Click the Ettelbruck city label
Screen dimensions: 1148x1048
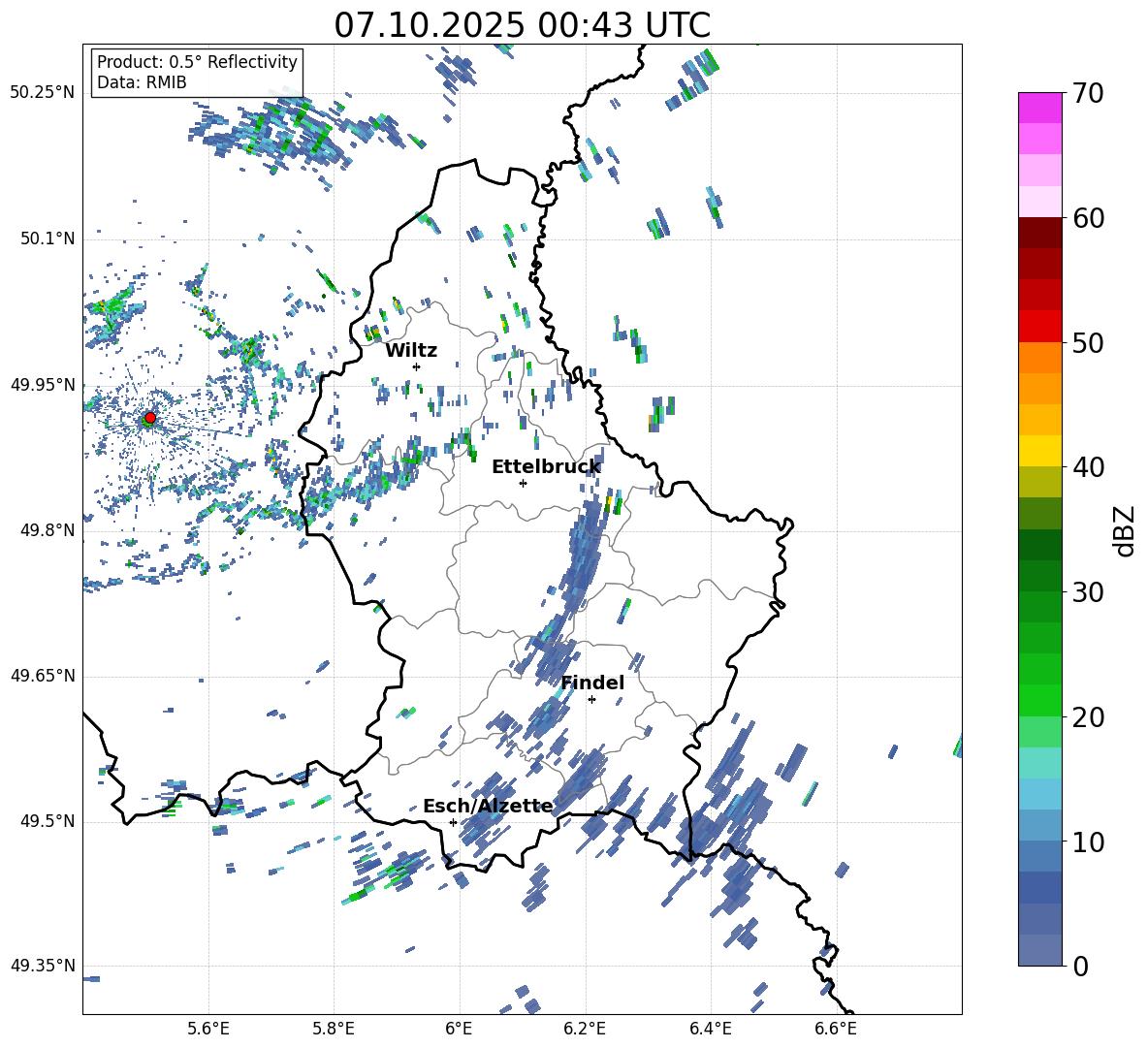pos(546,467)
